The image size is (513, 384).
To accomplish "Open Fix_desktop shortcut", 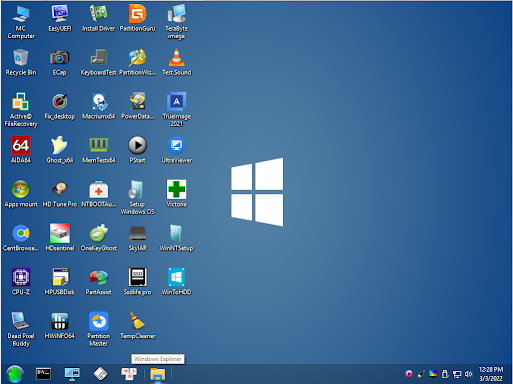I will [x=60, y=106].
